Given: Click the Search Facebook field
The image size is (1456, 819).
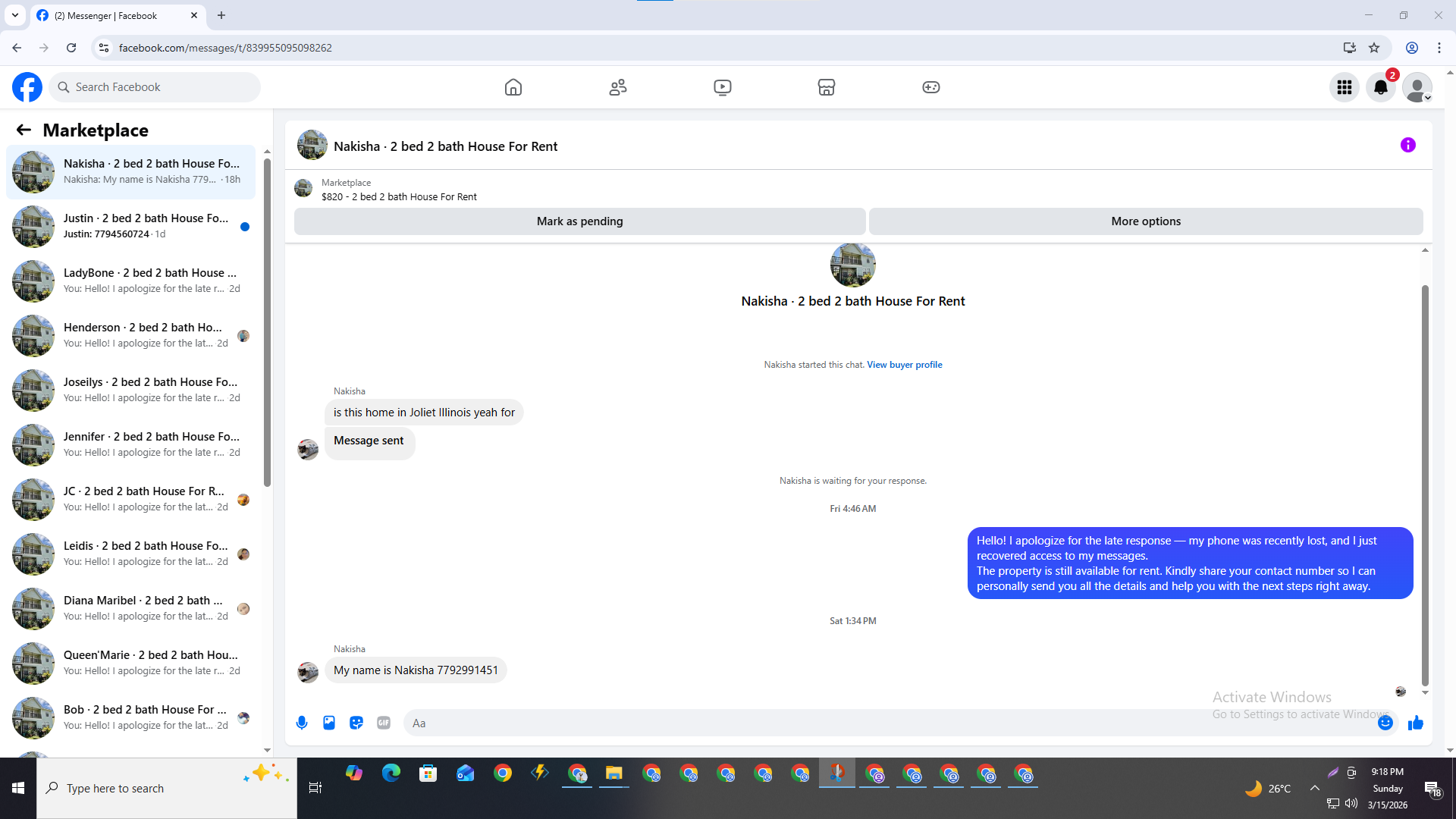Looking at the screenshot, I should click(155, 87).
